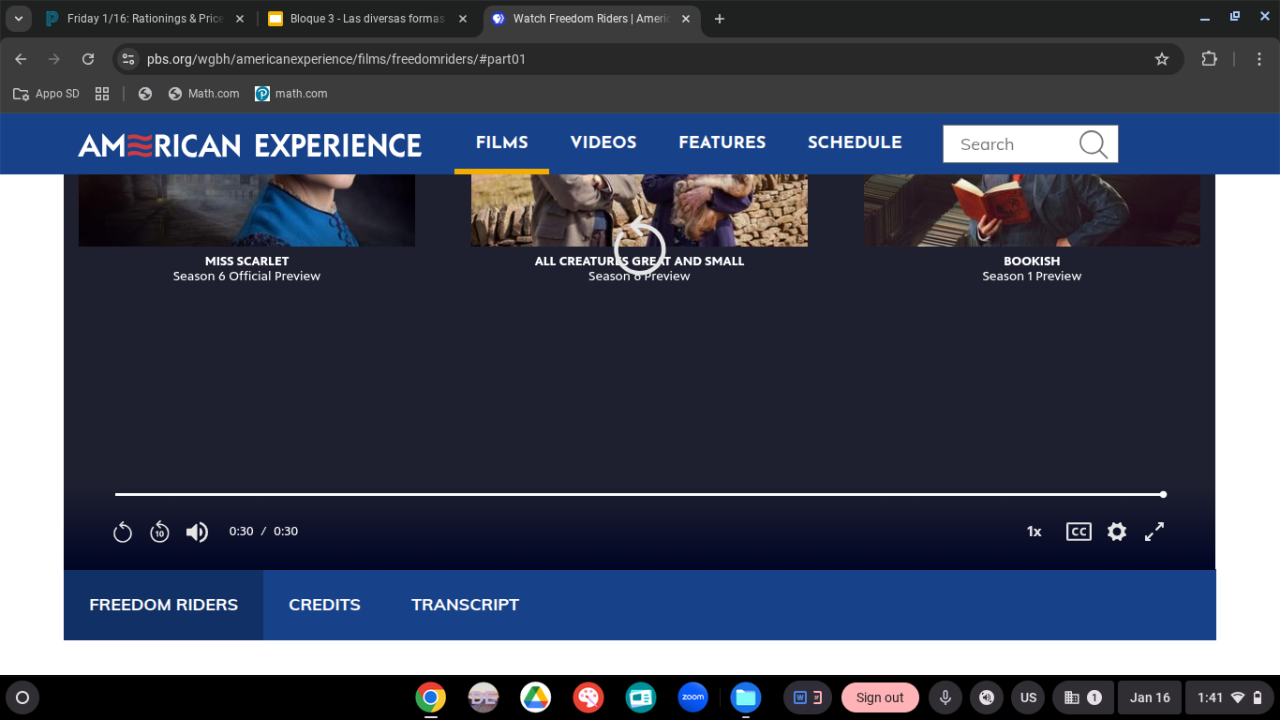Click the circular replay icon over the video
Image resolution: width=1280 pixels, height=720 pixels.
click(639, 247)
